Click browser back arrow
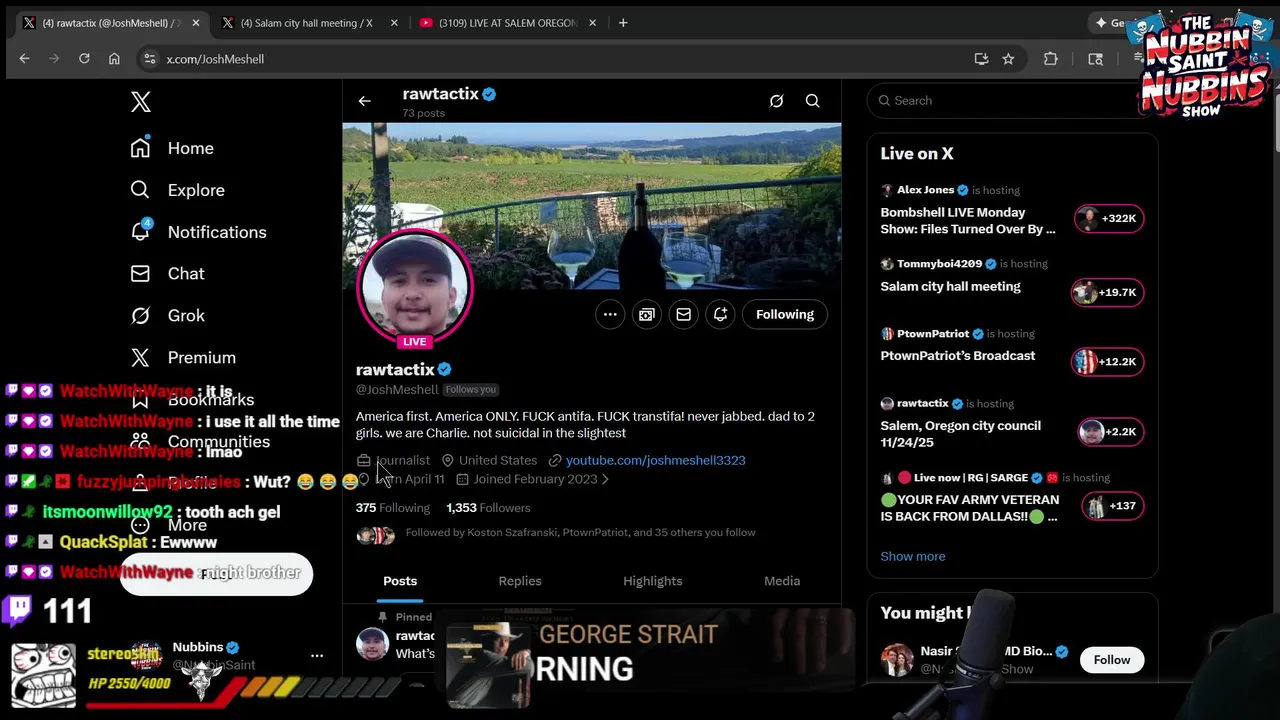Image resolution: width=1280 pixels, height=720 pixels. 25,59
